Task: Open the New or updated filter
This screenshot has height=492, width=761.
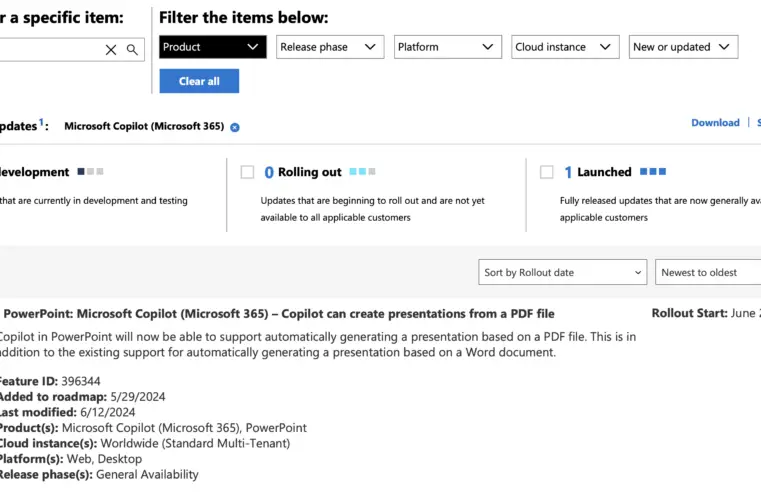Action: [684, 47]
